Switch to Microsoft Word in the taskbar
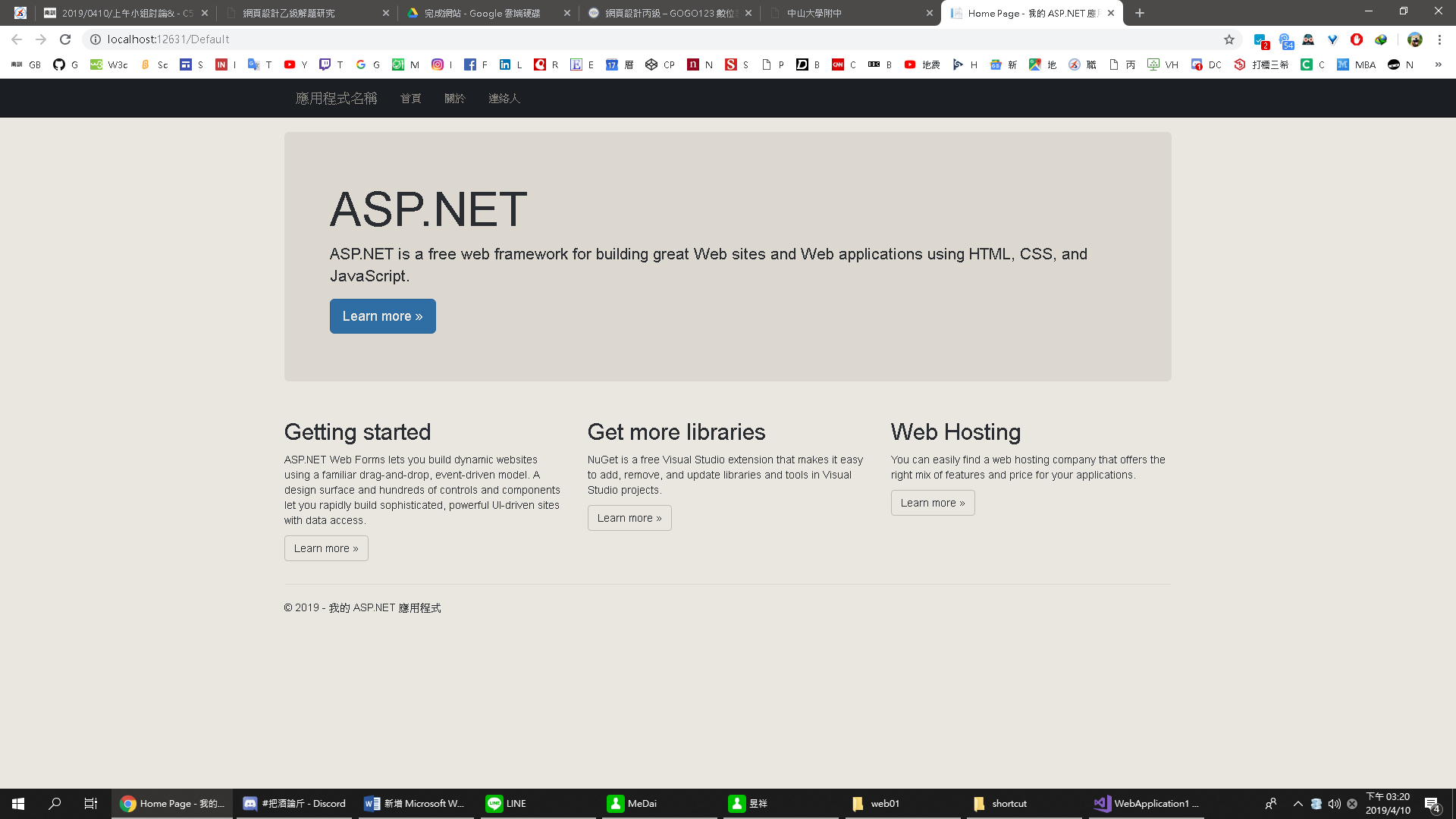Viewport: 1456px width, 819px height. [416, 804]
